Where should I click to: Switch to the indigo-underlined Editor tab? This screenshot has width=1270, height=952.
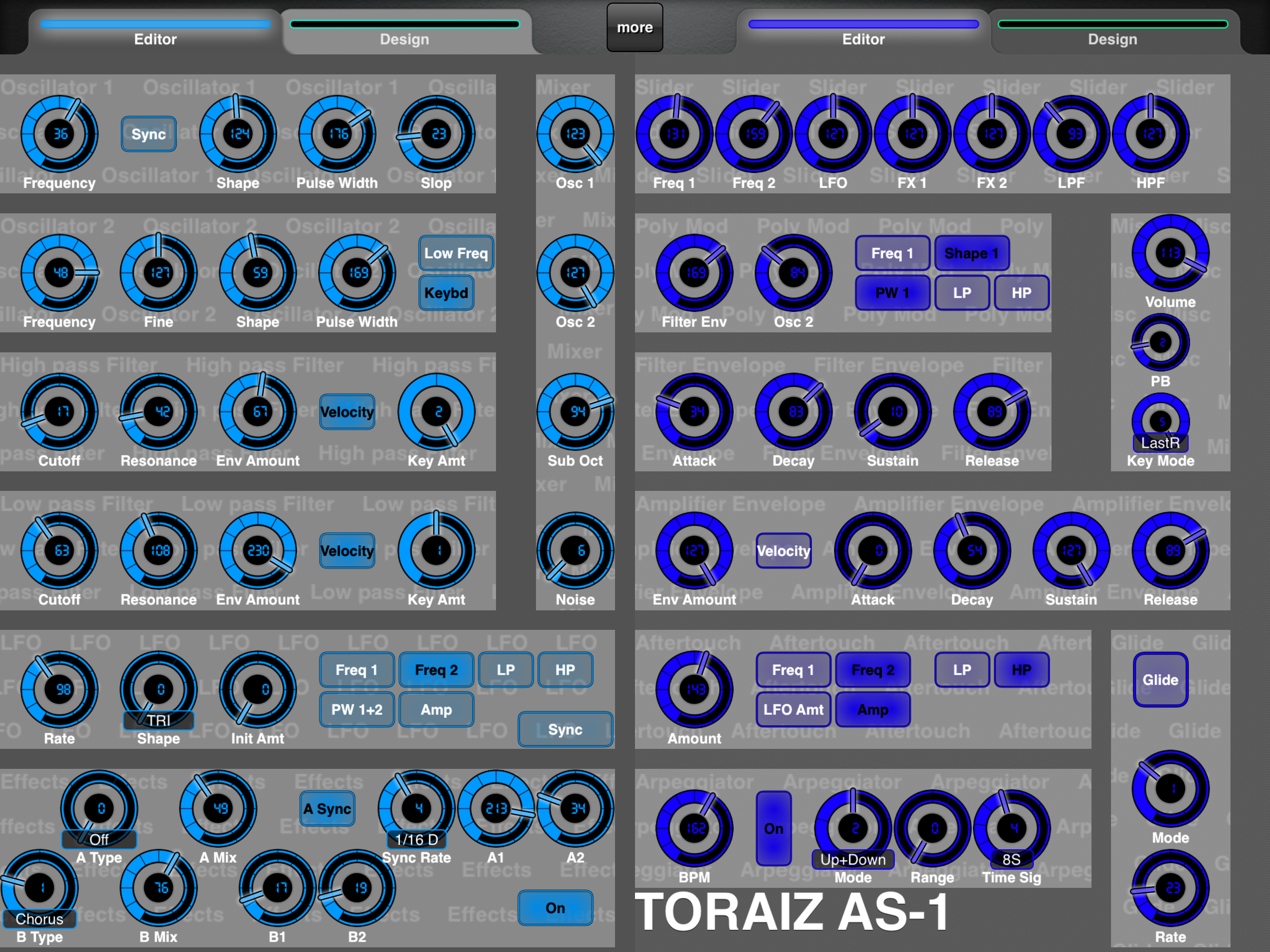[x=863, y=33]
